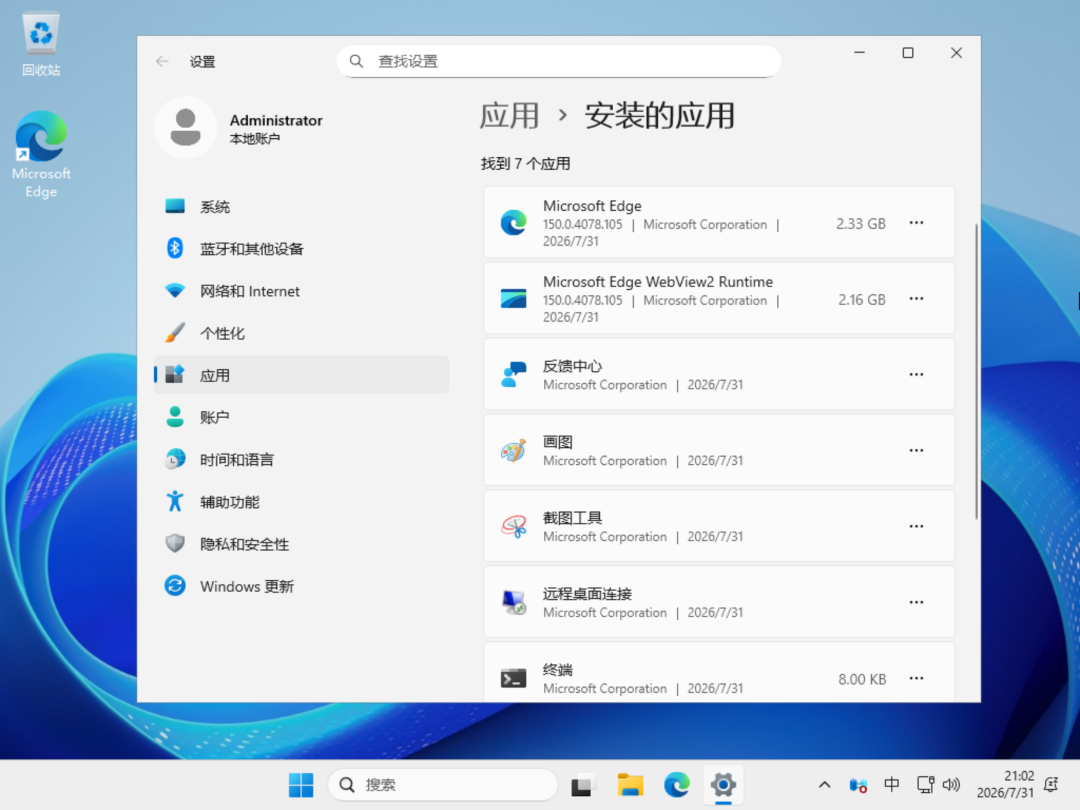The width and height of the screenshot is (1080, 810).
Task: Click the 远程桌面连接 app icon
Action: (x=513, y=602)
